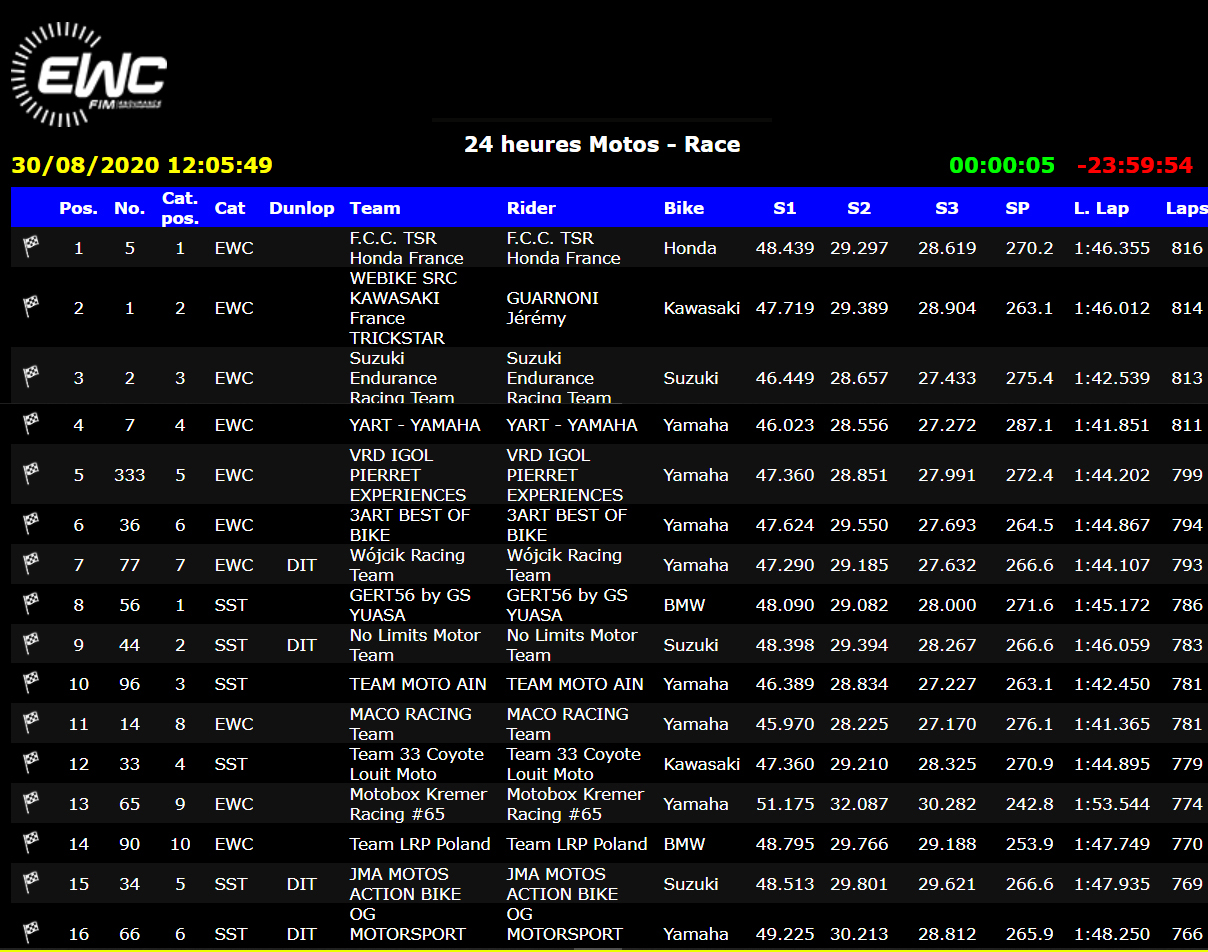Click the last lap time 1:41.365

click(x=1112, y=724)
